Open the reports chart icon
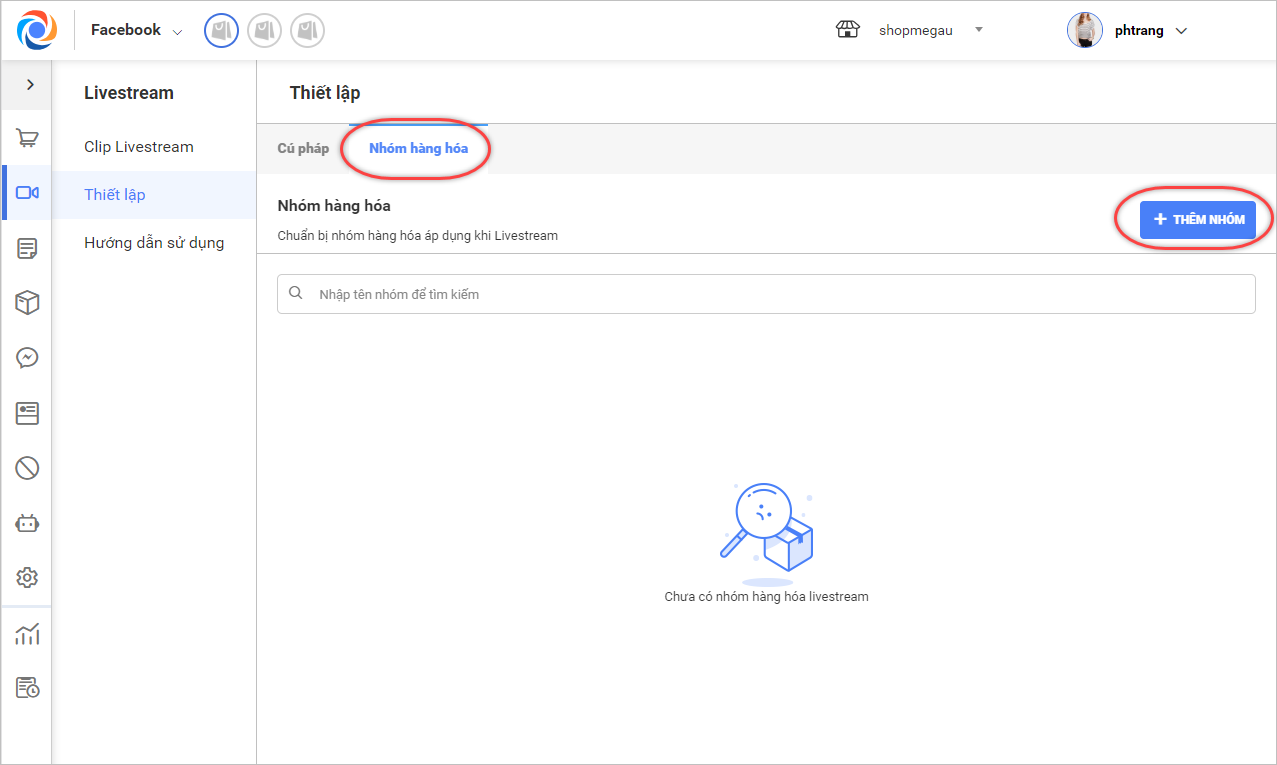 point(27,634)
